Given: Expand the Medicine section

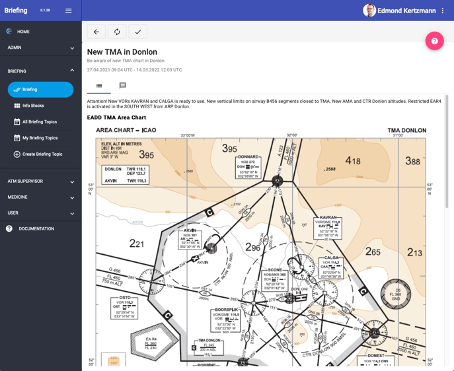Looking at the screenshot, I should pyautogui.click(x=41, y=197).
